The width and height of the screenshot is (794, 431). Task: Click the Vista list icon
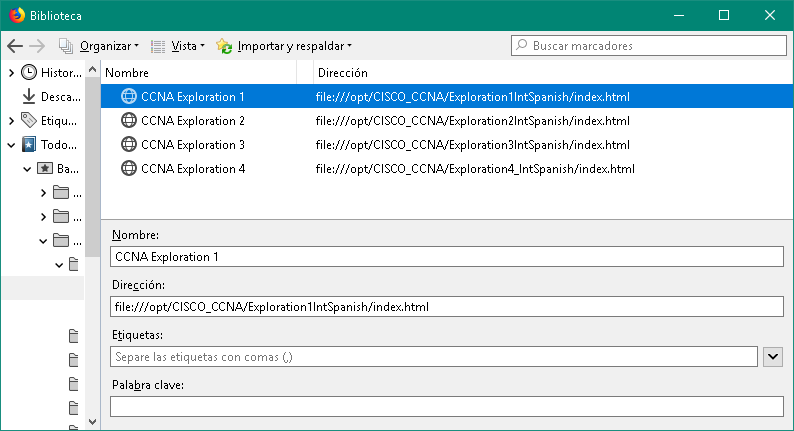coord(158,47)
